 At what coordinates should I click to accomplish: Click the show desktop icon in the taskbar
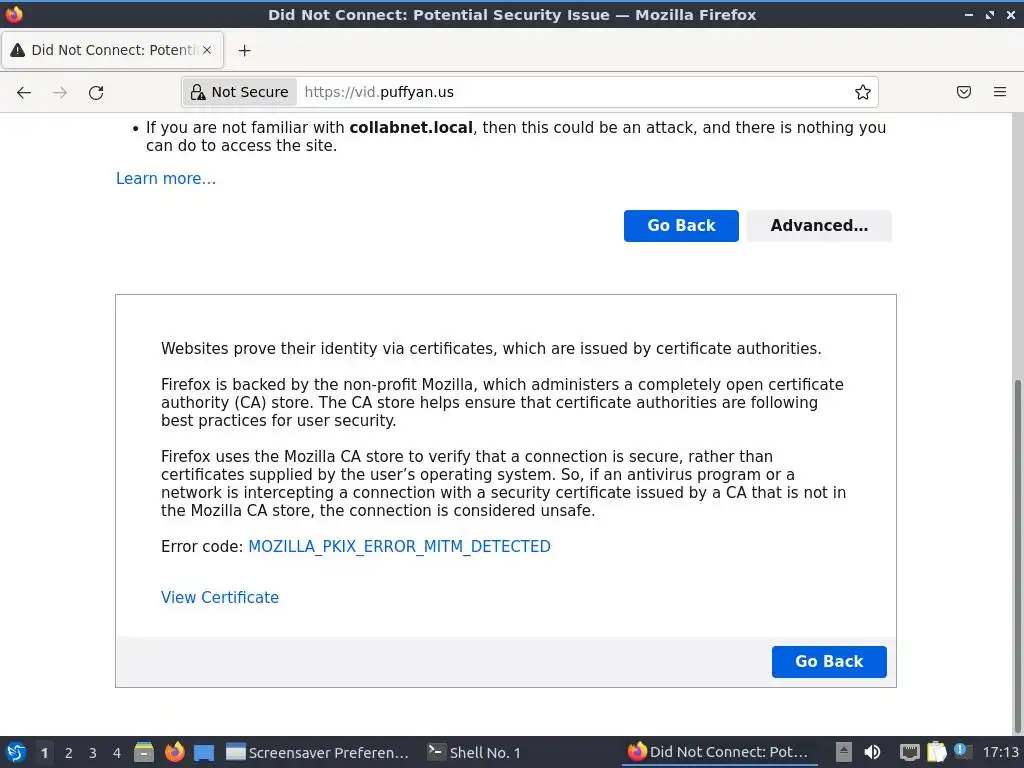click(204, 752)
